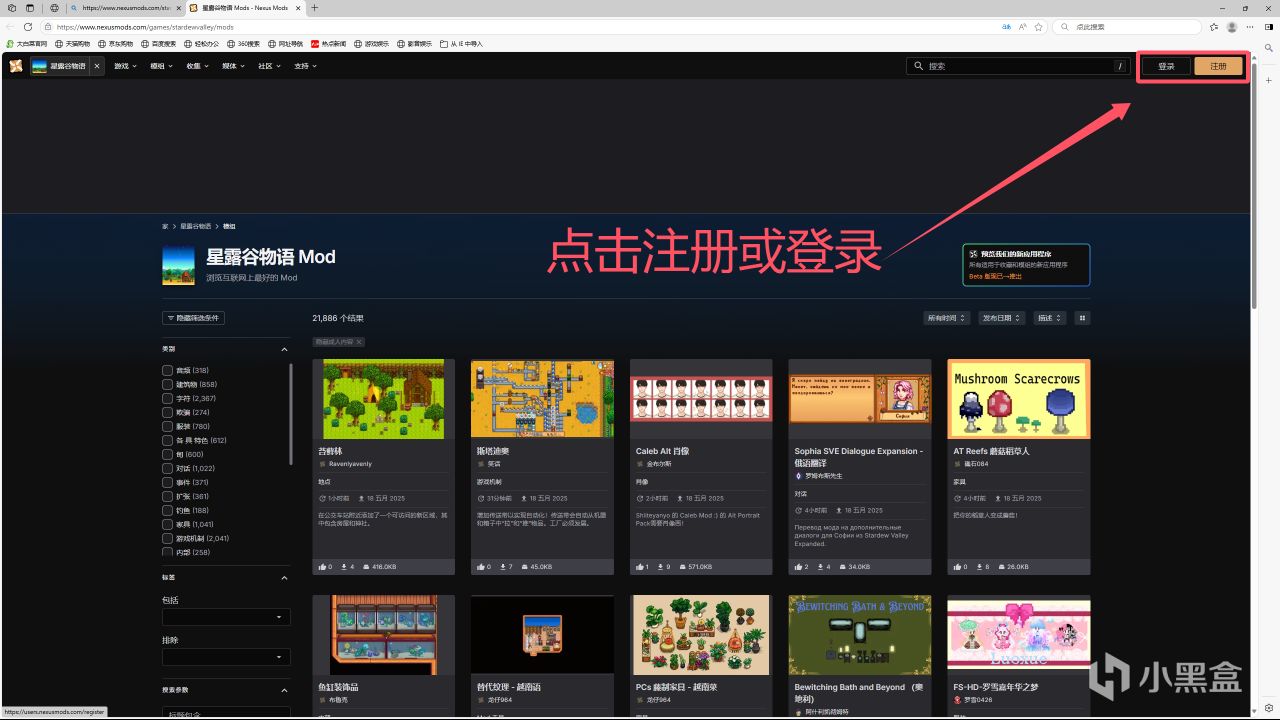Bookmark this page with the star icon
1280x720 pixels.
click(1040, 27)
